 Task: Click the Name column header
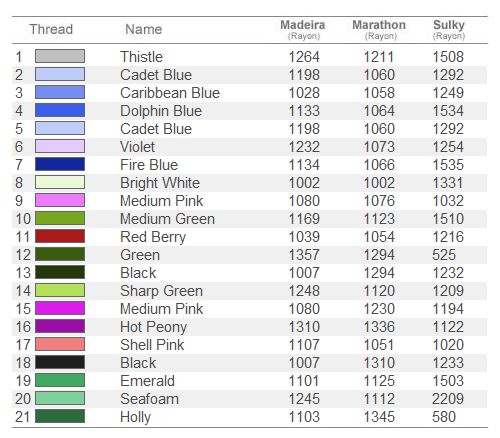(144, 29)
